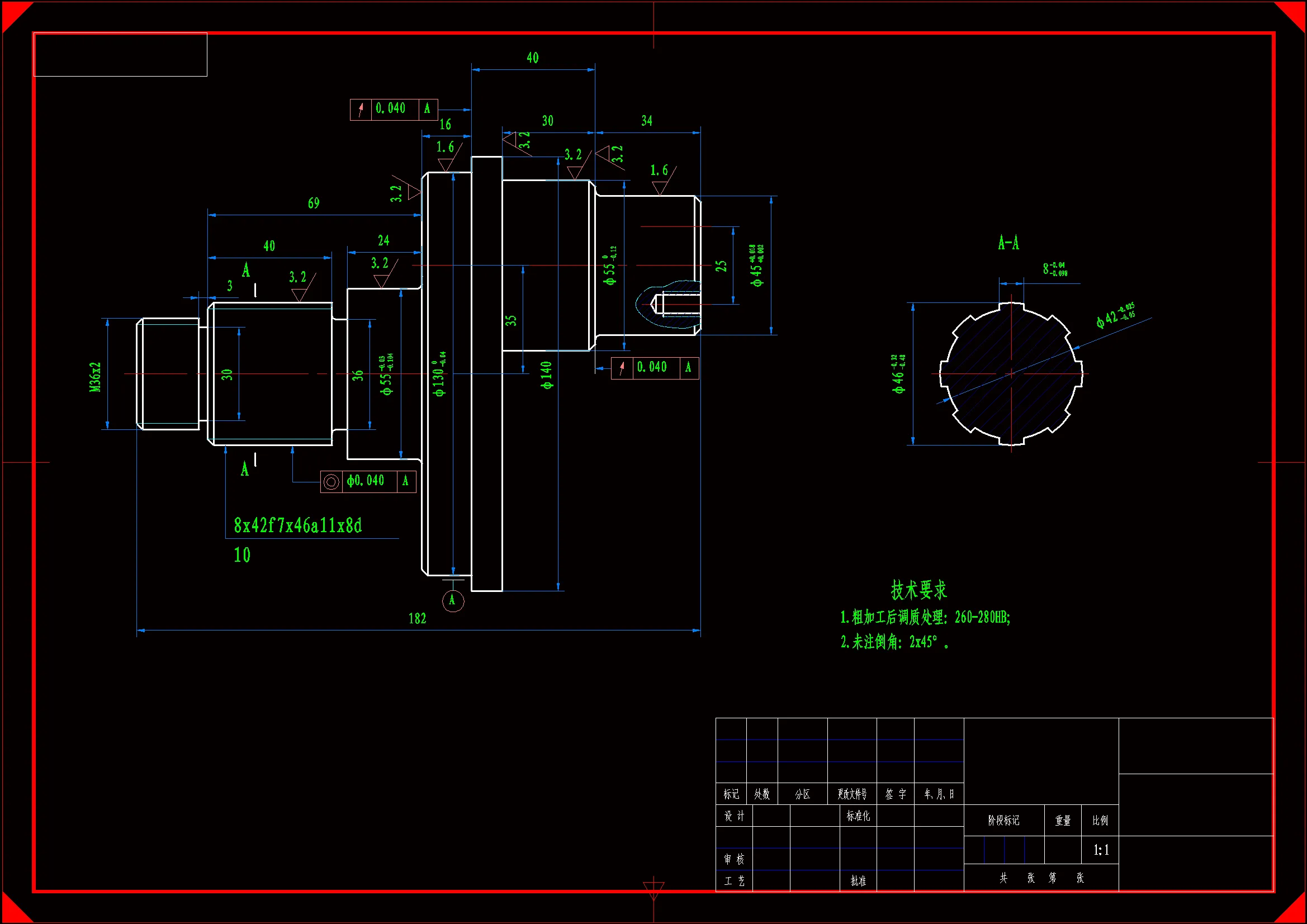The height and width of the screenshot is (924, 1307).
Task: Click the φ140 diameter dimension text
Action: (547, 375)
